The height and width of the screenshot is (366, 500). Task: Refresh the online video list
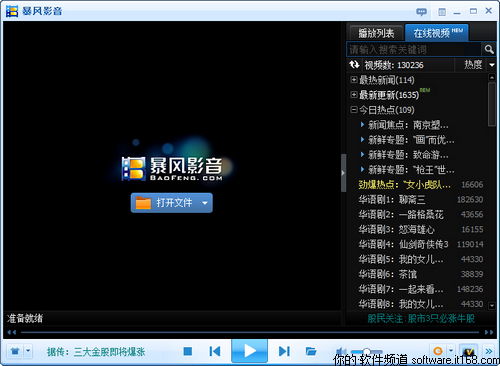(354, 64)
